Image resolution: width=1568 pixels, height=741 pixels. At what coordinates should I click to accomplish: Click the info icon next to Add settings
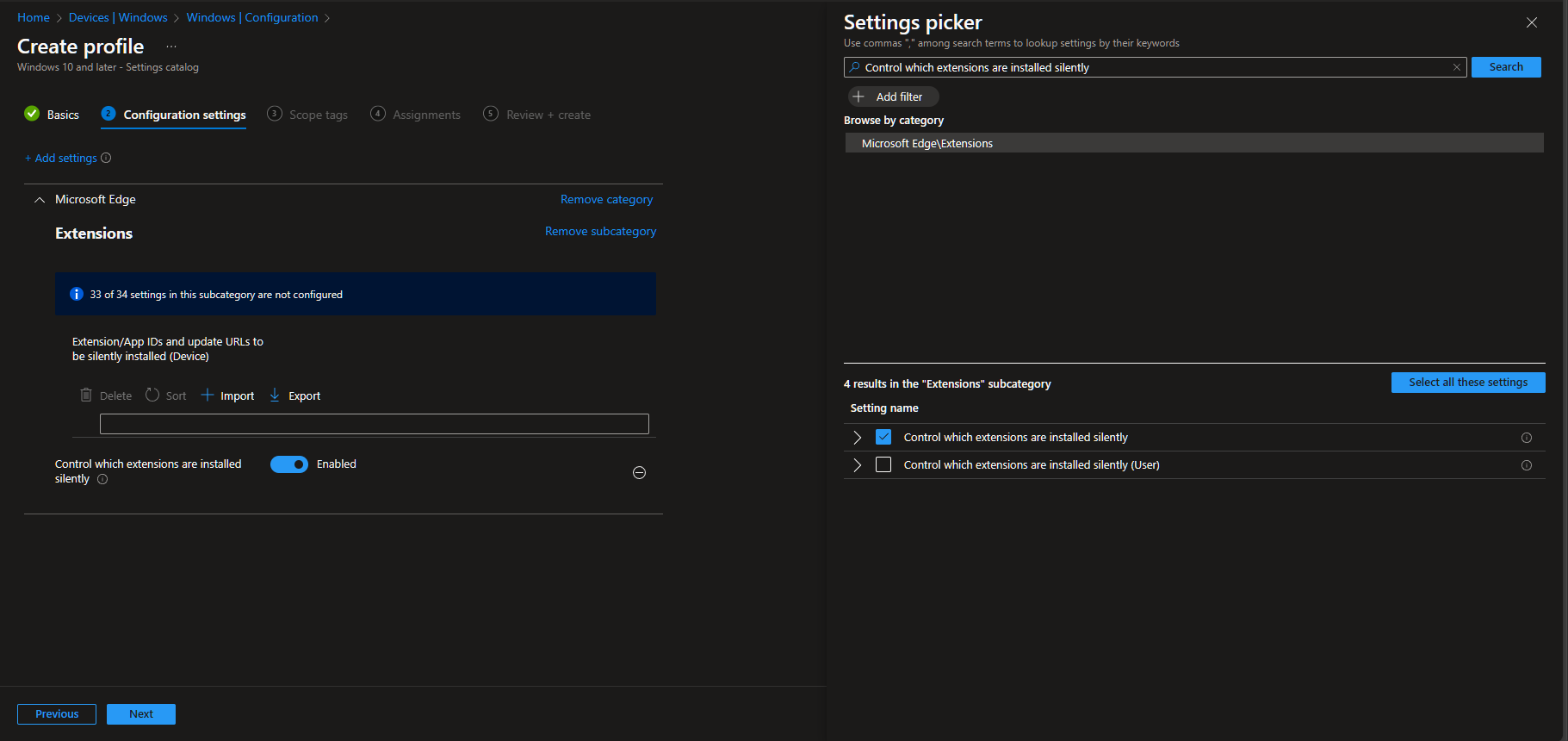point(106,158)
